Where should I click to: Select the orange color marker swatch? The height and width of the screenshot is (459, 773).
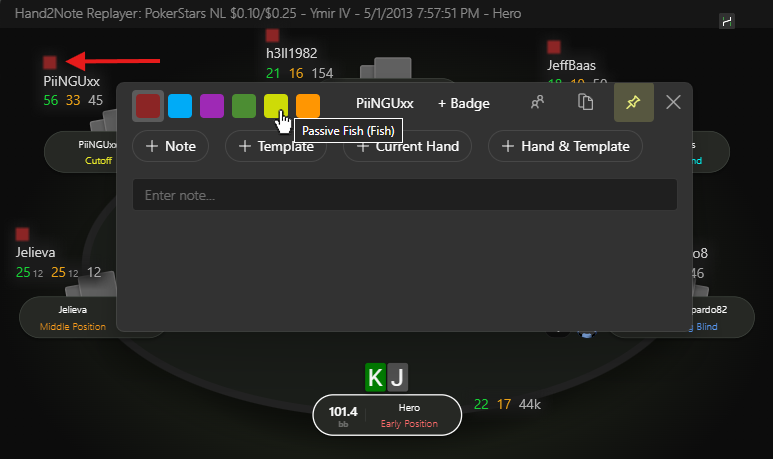tap(308, 106)
